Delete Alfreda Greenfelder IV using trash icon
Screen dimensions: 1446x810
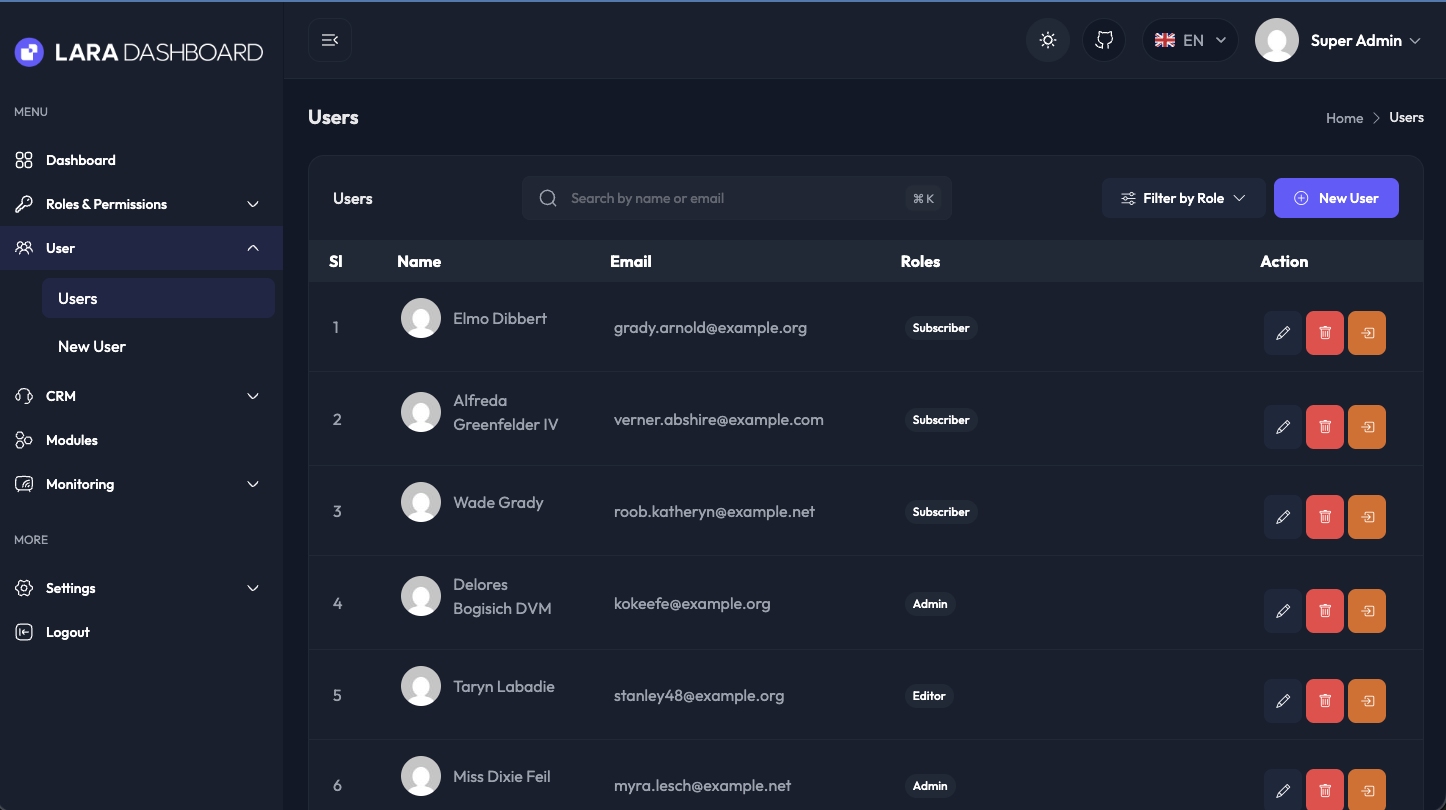point(1325,426)
